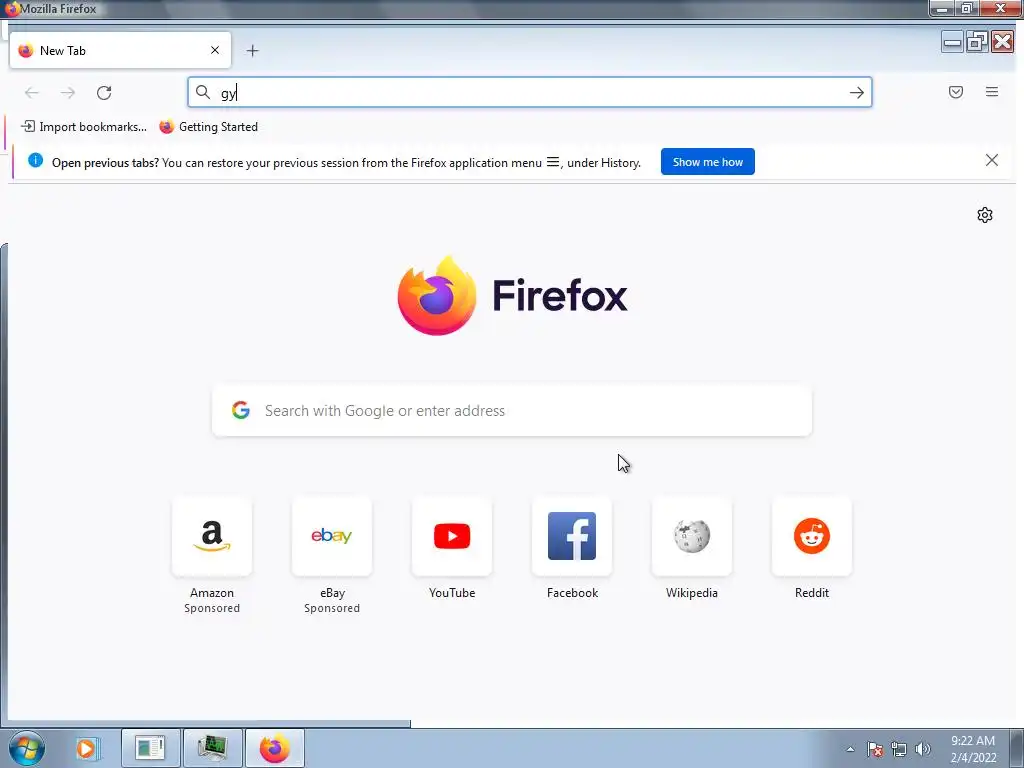
Task: Click the Search with Google box
Action: (x=512, y=411)
